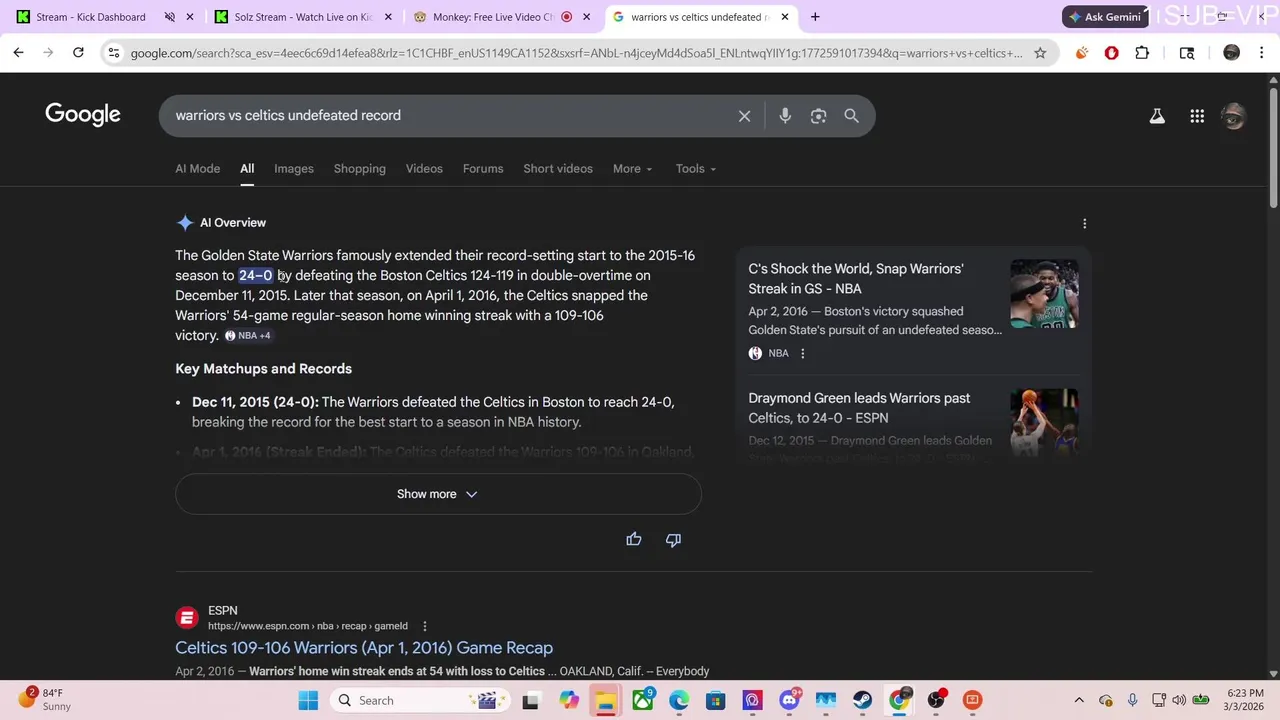Click the Chrome address bar URL
This screenshot has width=1280, height=720.
(575, 53)
